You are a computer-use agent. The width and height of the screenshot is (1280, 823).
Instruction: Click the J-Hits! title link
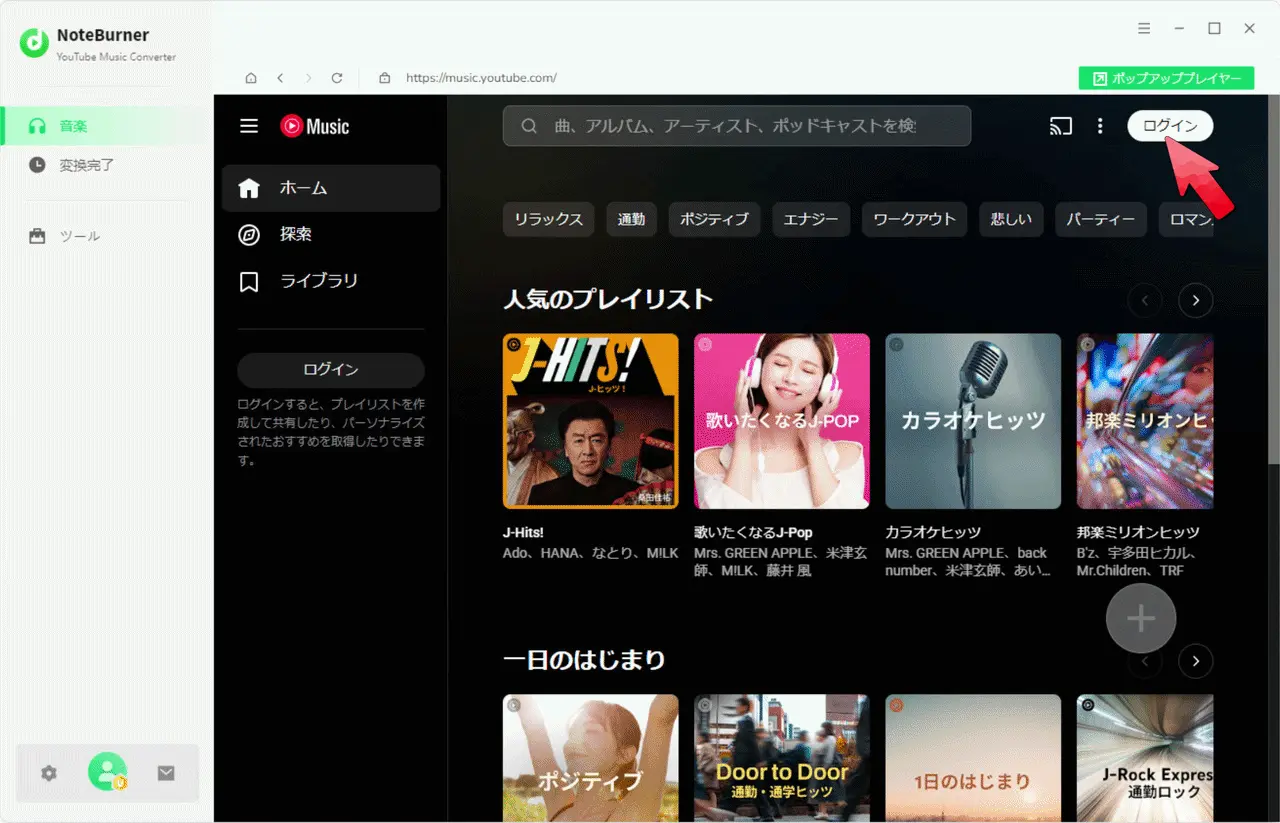click(x=523, y=532)
